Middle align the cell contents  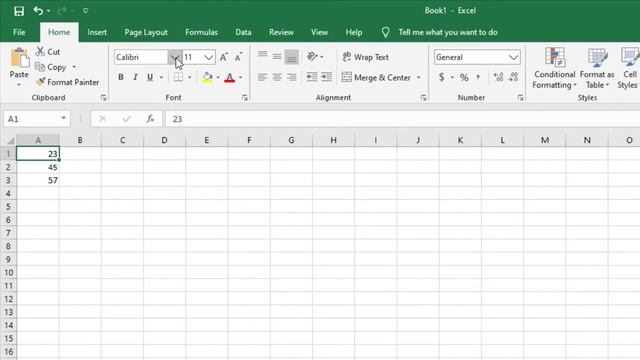[x=277, y=57]
